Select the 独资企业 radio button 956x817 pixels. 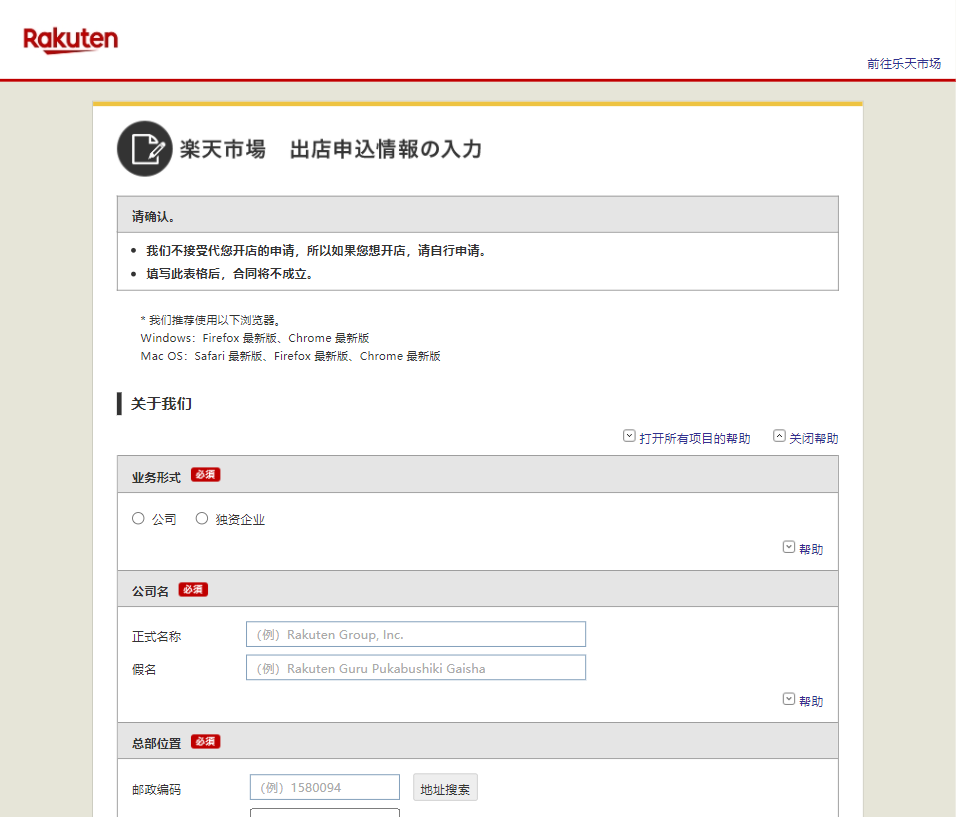[x=202, y=518]
